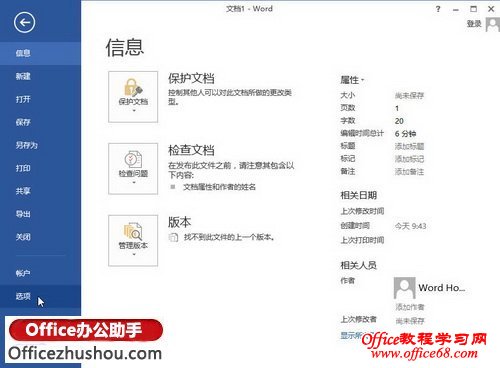This screenshot has width=500, height=368.
Task: Close the Word window
Action: coord(491,9)
